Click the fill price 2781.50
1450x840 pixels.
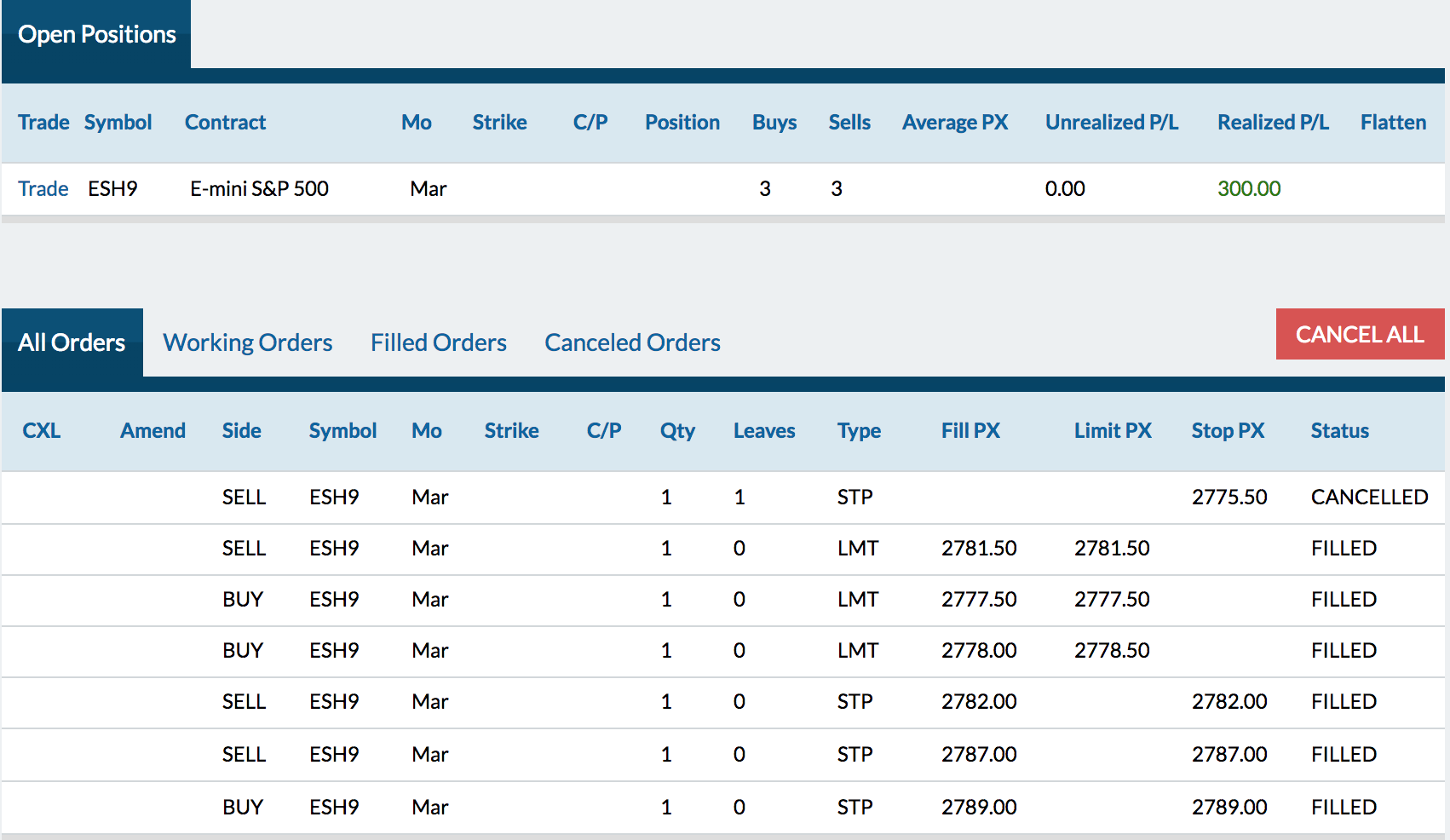coord(979,548)
